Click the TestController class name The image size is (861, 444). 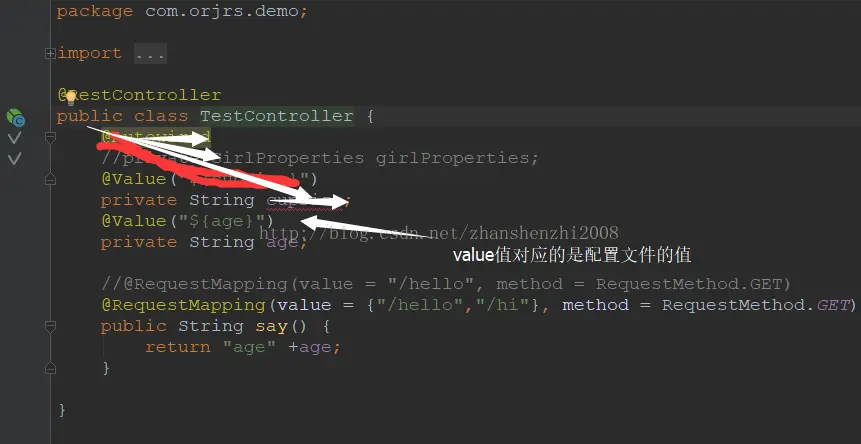pyautogui.click(x=276, y=116)
